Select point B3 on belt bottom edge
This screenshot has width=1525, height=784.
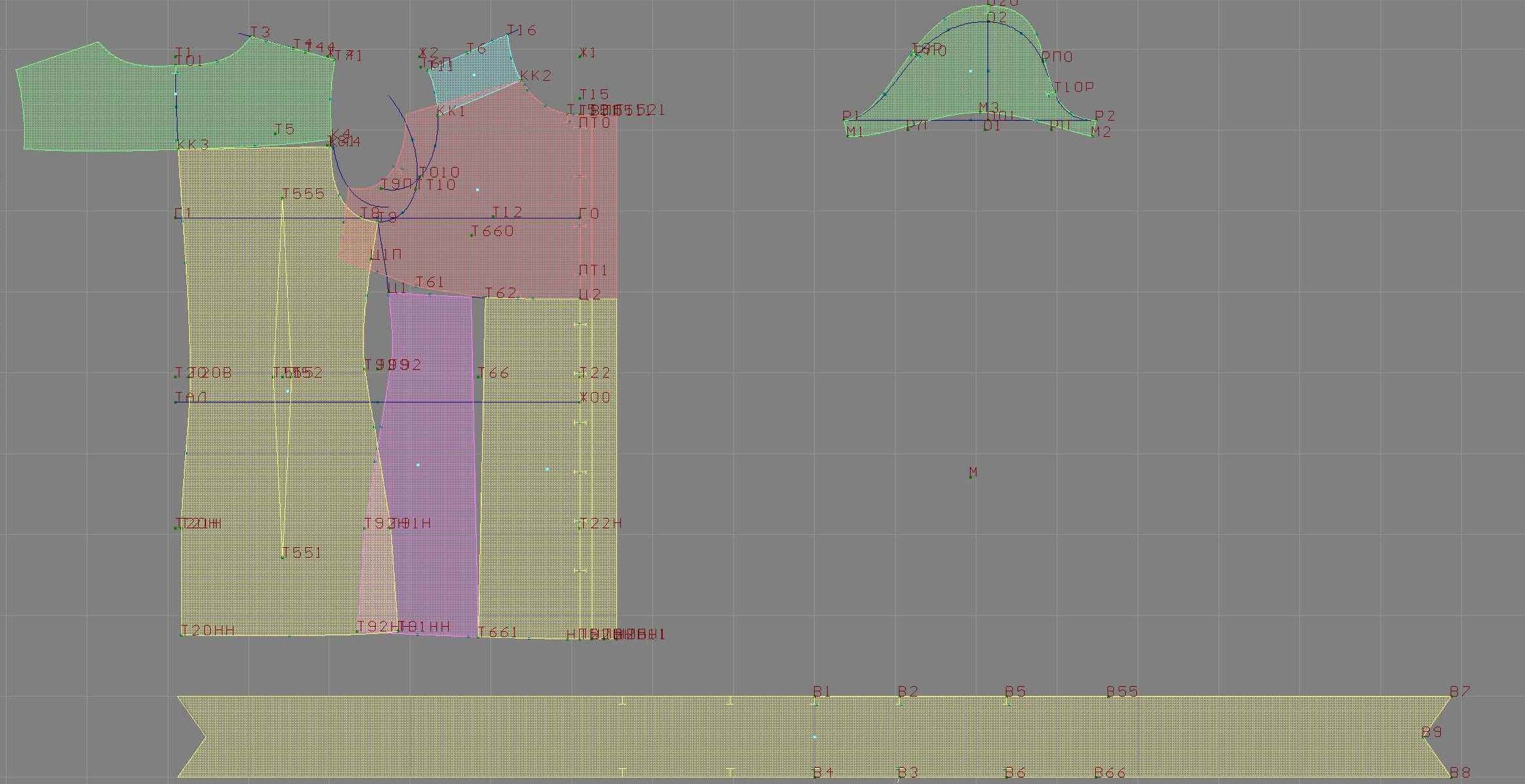coord(899,776)
